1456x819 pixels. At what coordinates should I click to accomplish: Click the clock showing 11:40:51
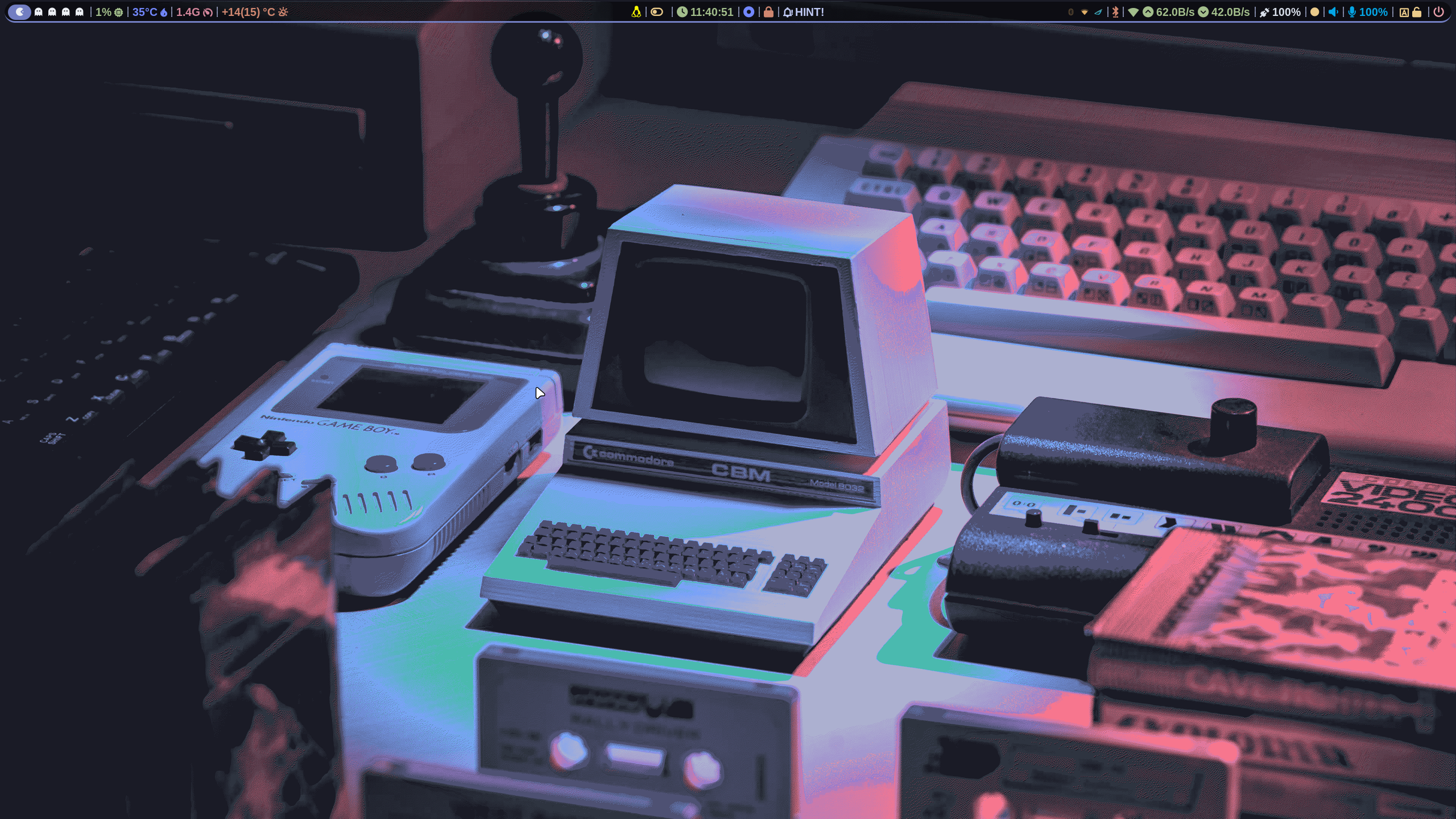tap(705, 12)
